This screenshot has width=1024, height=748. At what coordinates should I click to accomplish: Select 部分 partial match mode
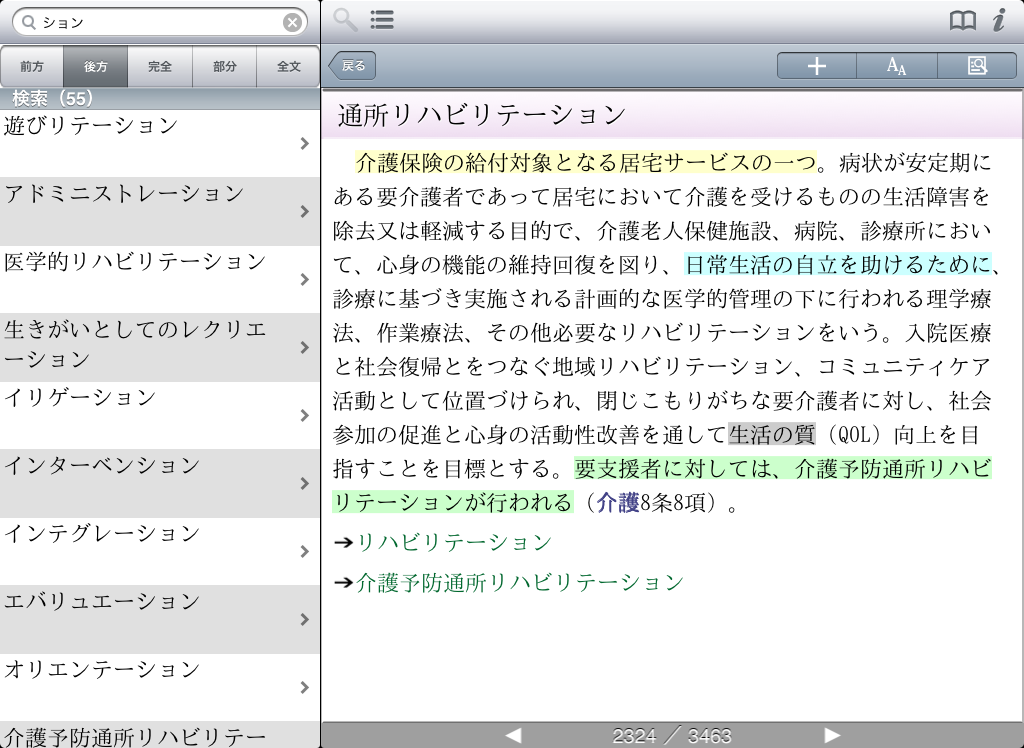(225, 67)
